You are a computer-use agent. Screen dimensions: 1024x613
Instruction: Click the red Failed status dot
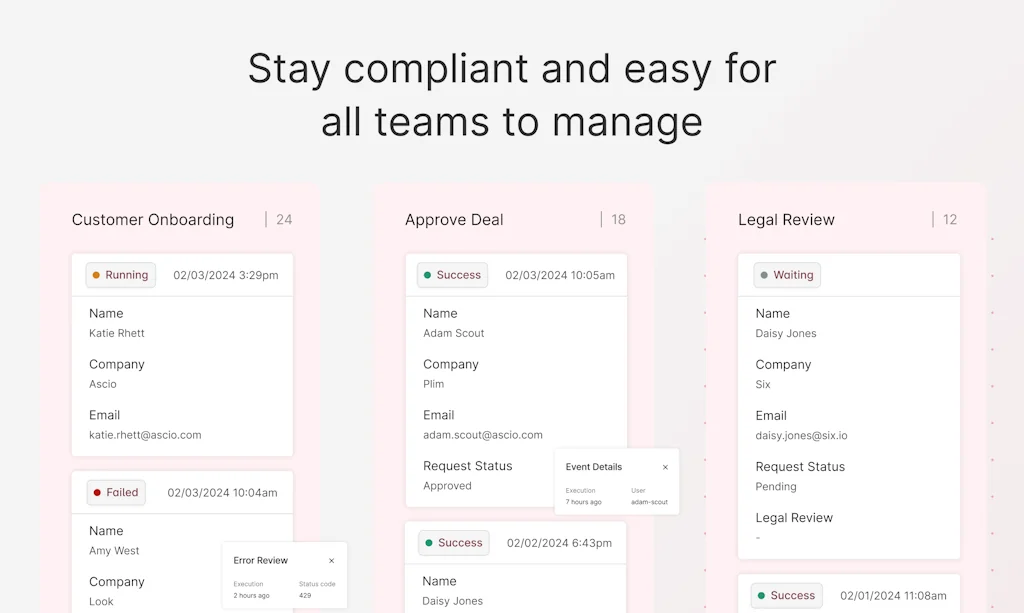coord(95,492)
